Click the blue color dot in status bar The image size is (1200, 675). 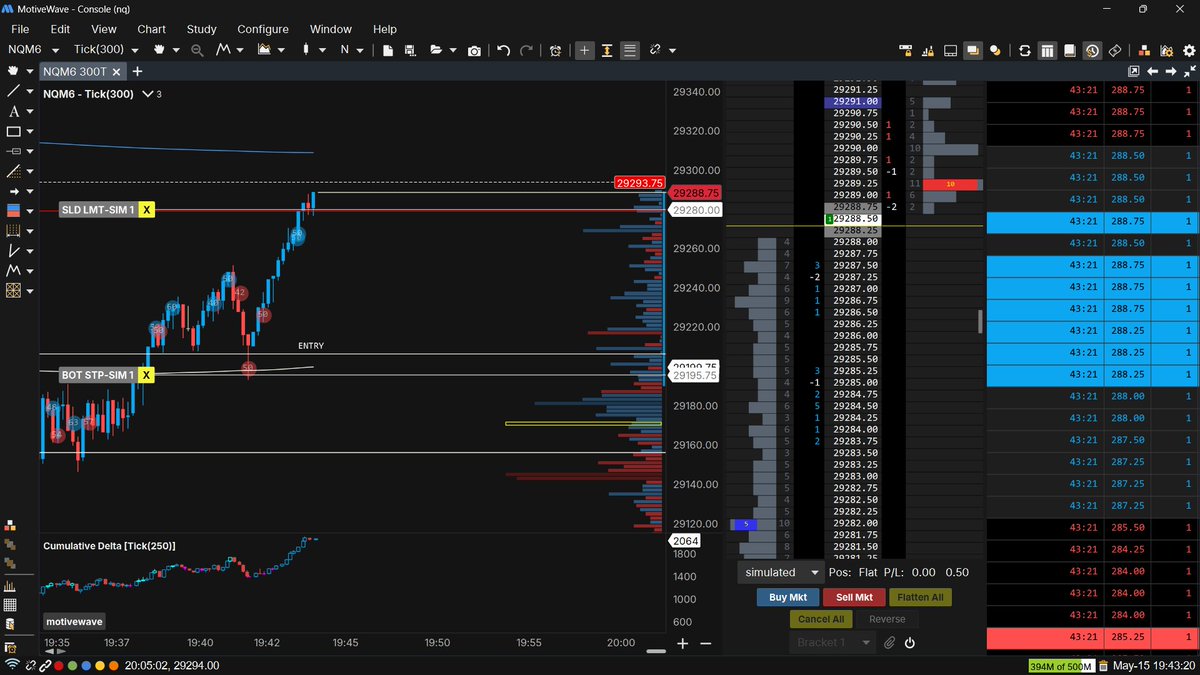coord(87,665)
